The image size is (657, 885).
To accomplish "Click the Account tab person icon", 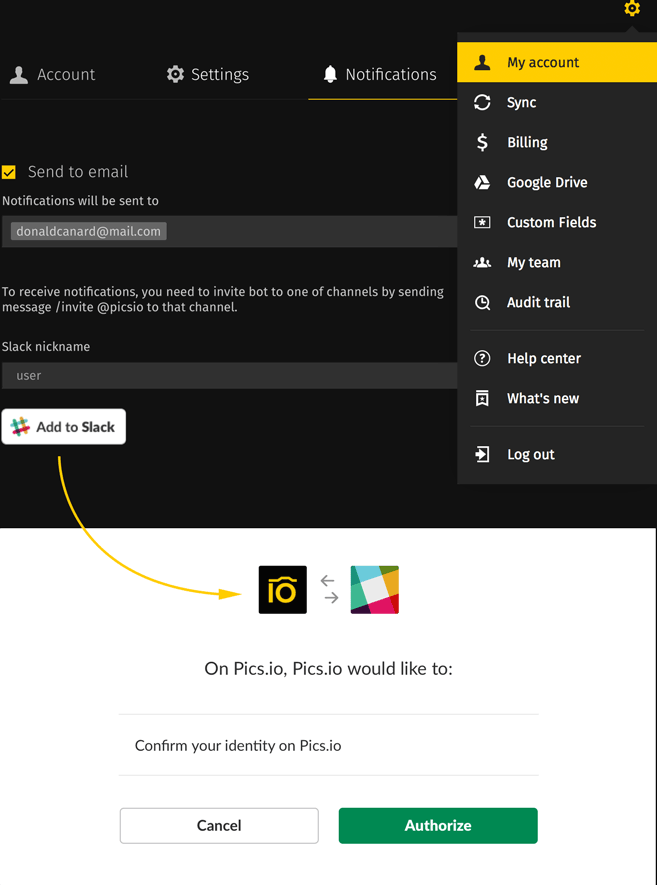I will click(19, 75).
